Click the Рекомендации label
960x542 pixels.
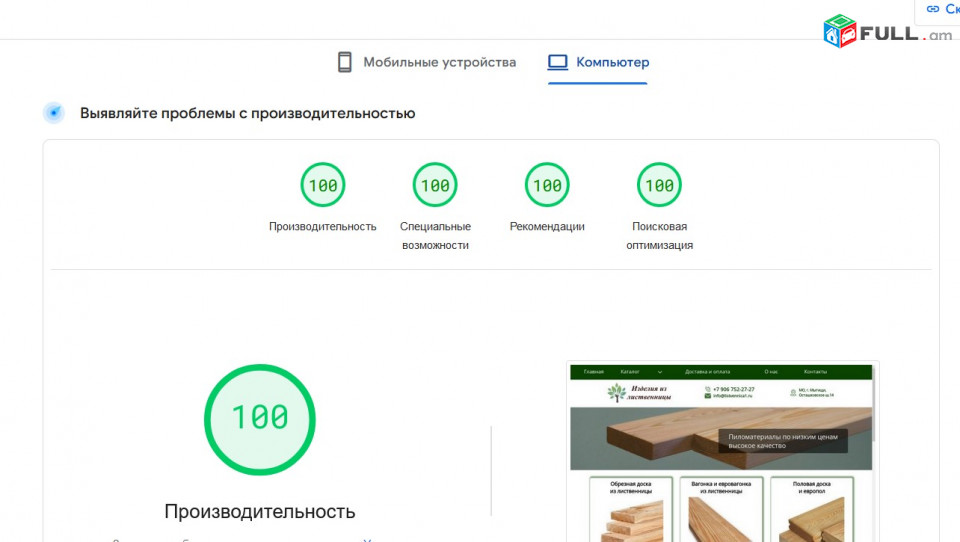(547, 227)
